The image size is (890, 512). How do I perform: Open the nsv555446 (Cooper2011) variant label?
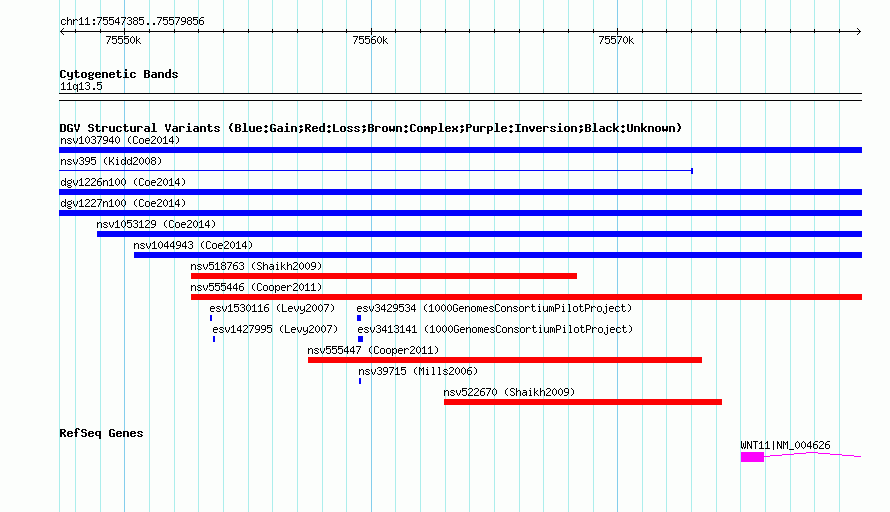point(256,287)
